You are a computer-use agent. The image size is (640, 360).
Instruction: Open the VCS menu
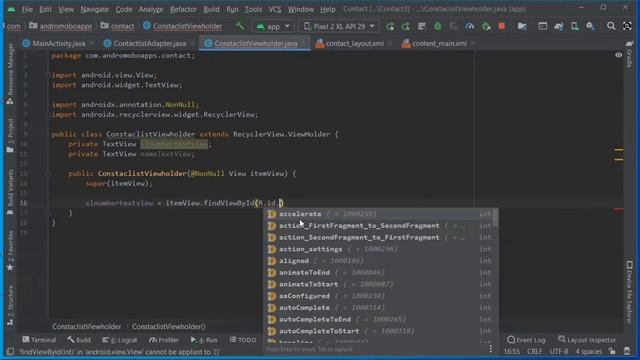coord(275,9)
